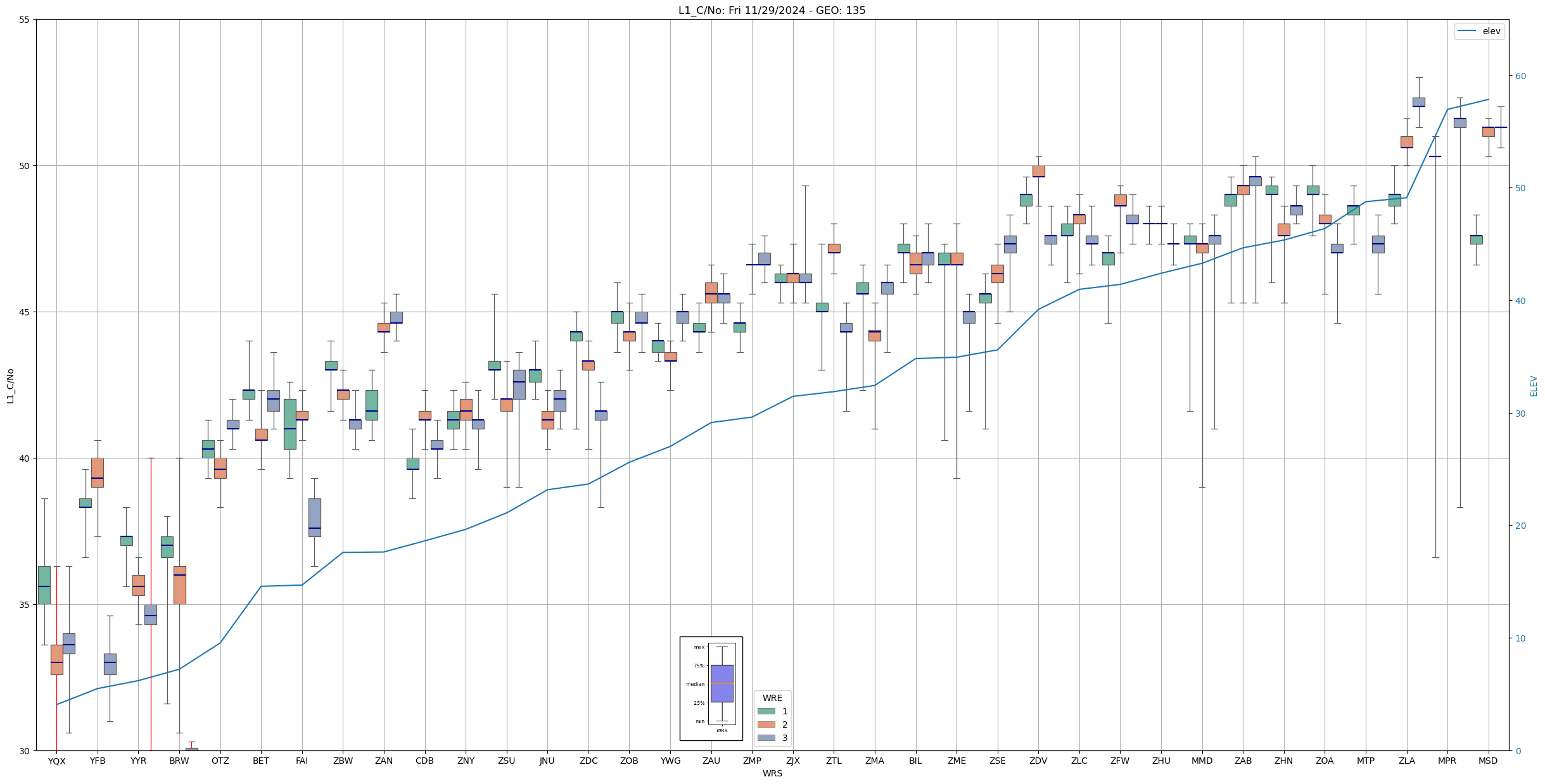The width and height of the screenshot is (1545, 784).
Task: Click the MSD station tick label
Action: click(1488, 761)
